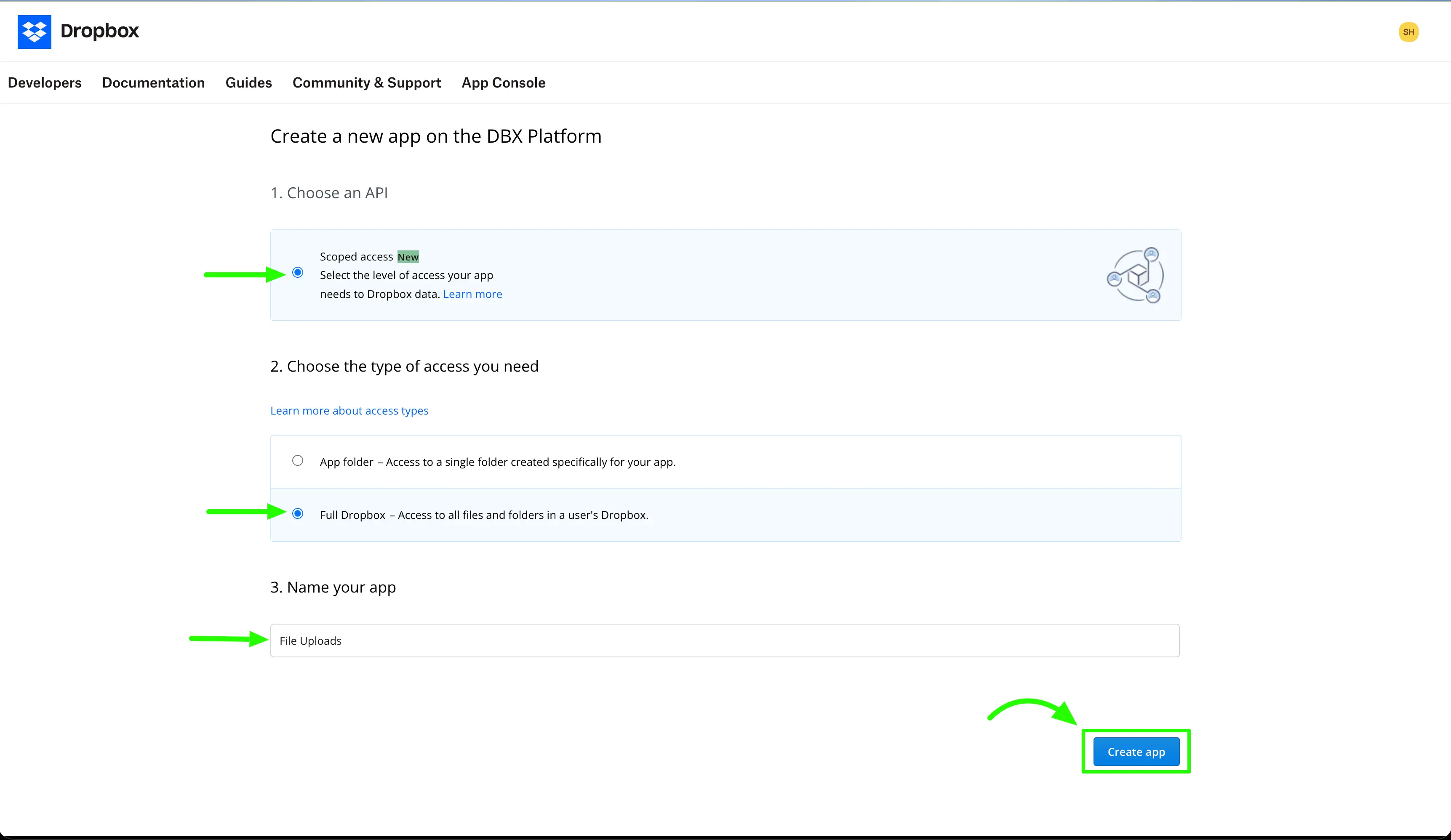Screen dimensions: 1451x840
Task: Select the Scoped access radio button
Action: point(298,273)
